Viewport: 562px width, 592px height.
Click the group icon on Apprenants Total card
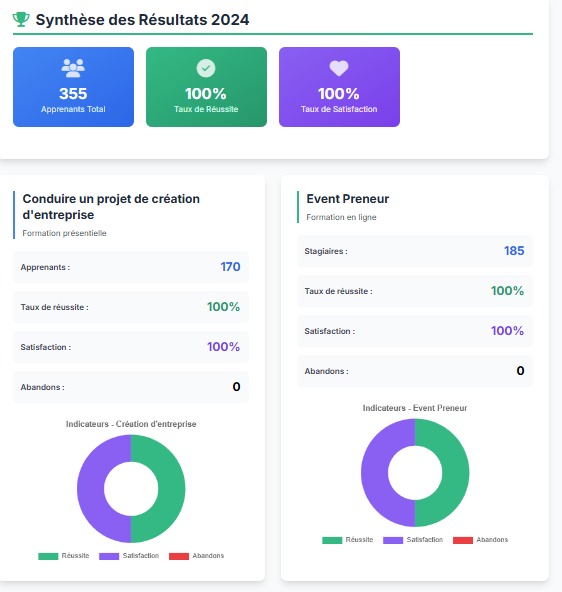coord(73,68)
